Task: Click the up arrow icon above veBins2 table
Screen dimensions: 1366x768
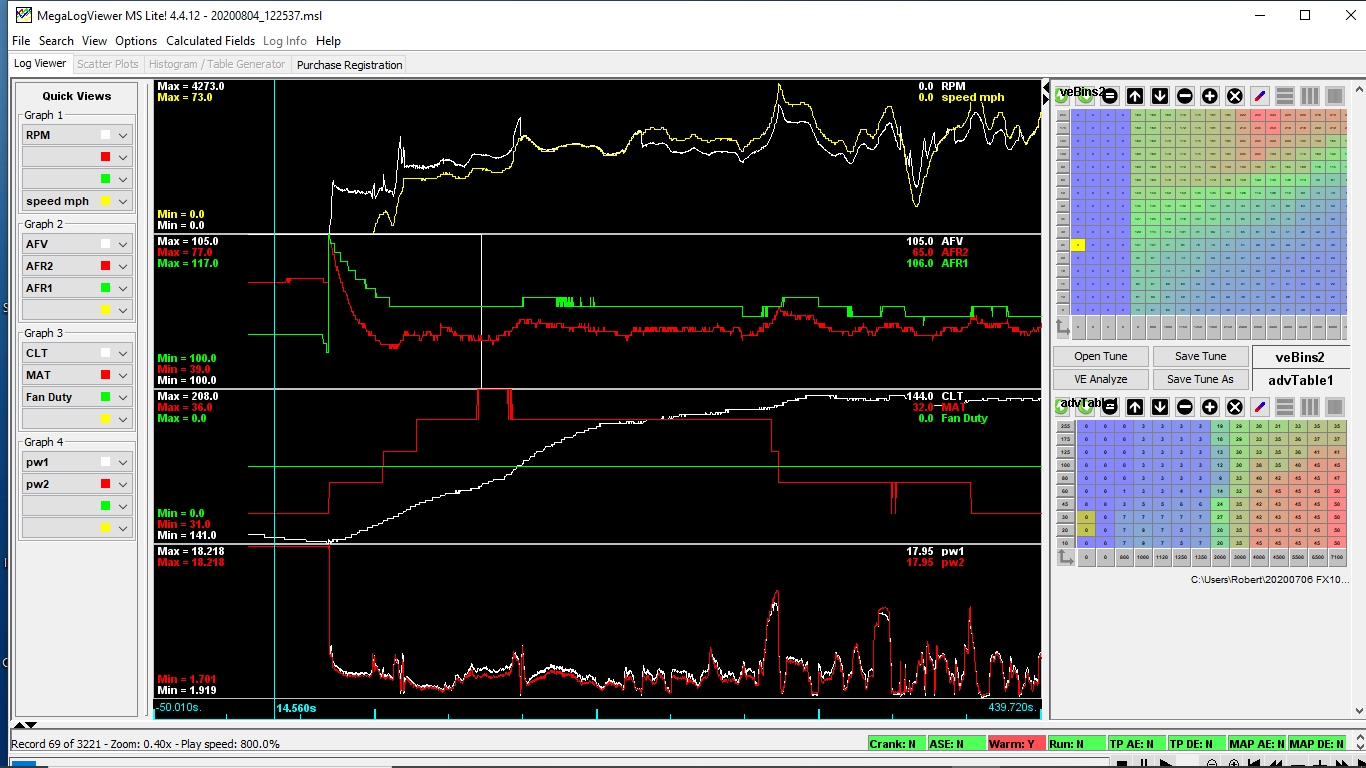Action: [1135, 96]
